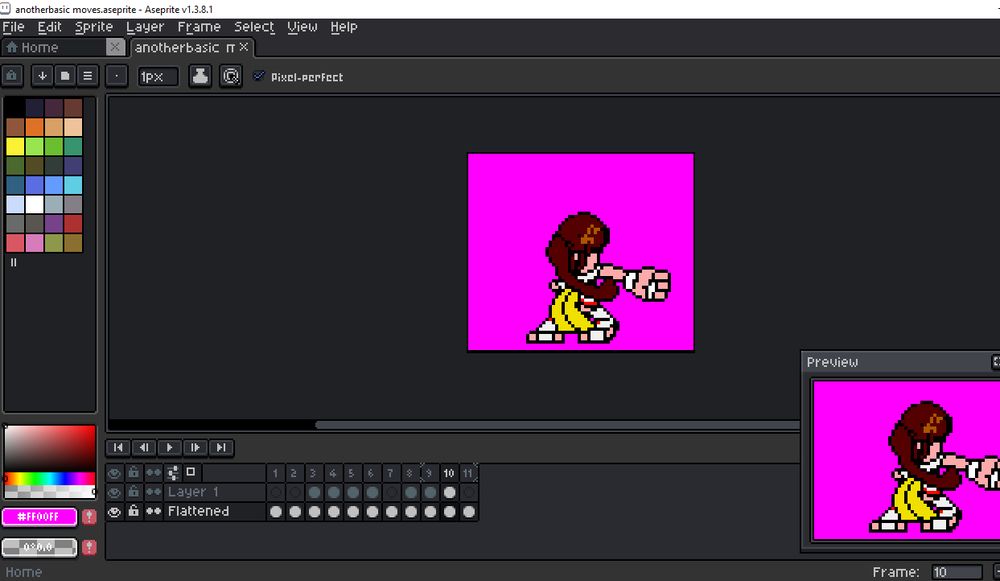Select frame 10 in timeline header
This screenshot has width=1000, height=581.
tap(449, 473)
